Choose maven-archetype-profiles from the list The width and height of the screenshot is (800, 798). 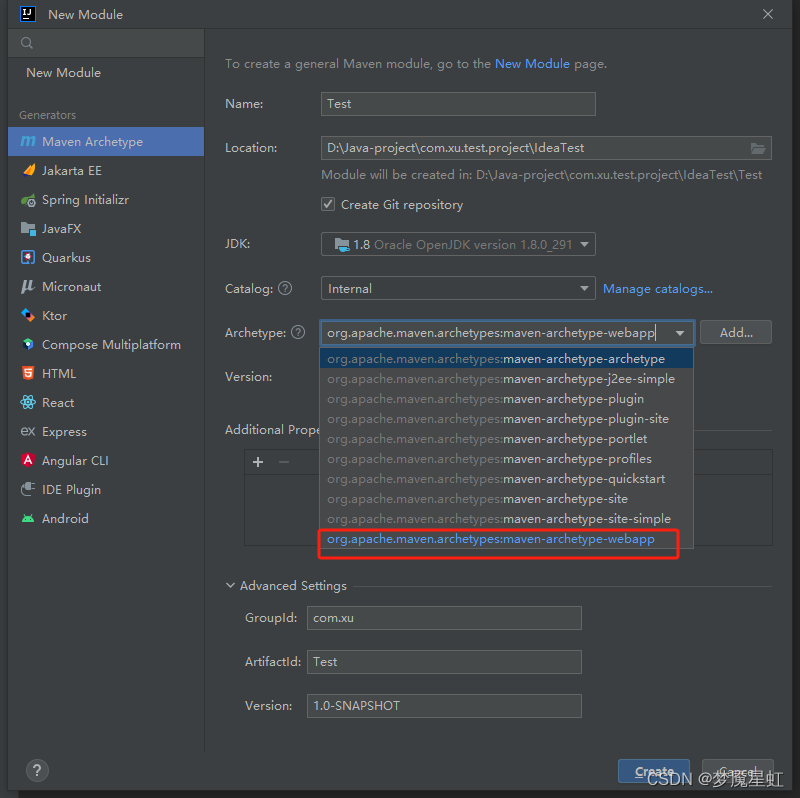[x=506, y=459]
